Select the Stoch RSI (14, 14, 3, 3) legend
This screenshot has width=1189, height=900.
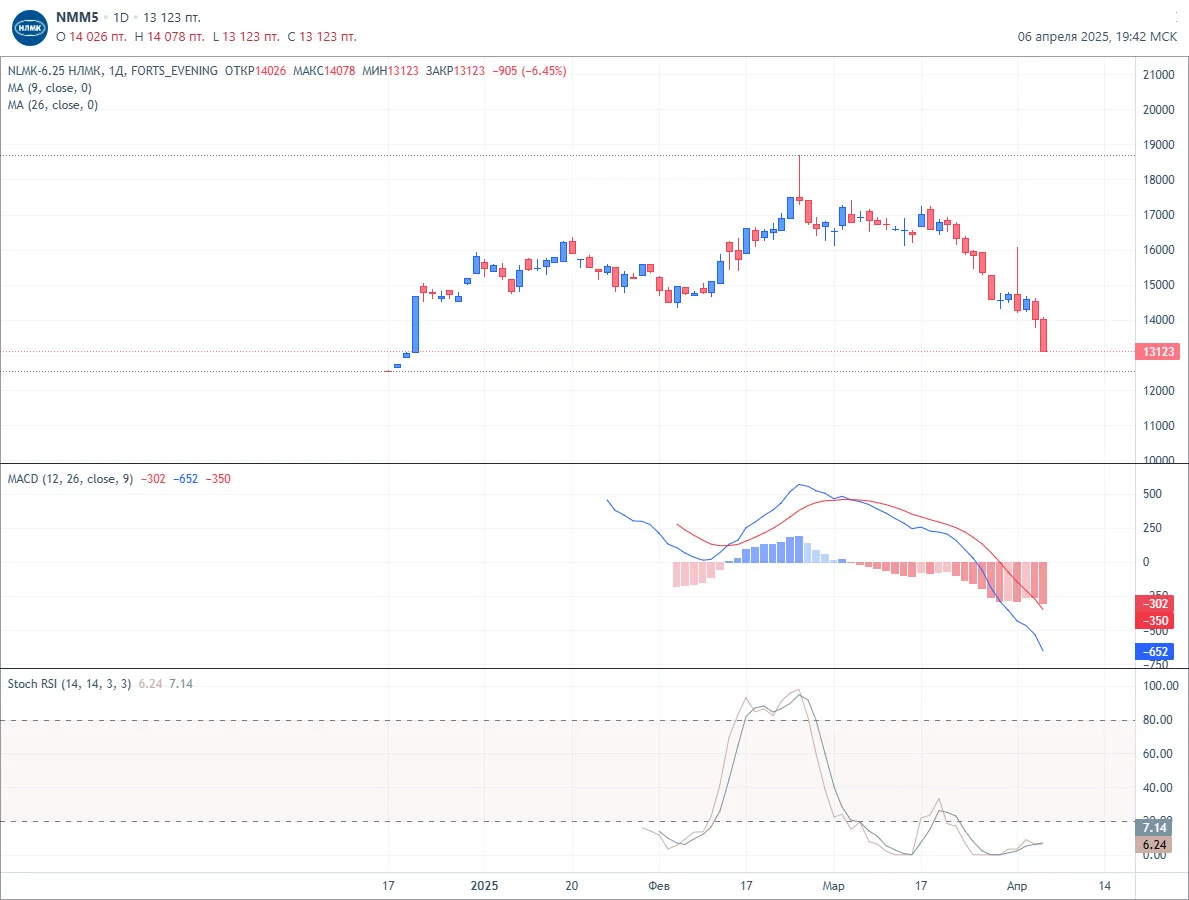click(x=70, y=684)
